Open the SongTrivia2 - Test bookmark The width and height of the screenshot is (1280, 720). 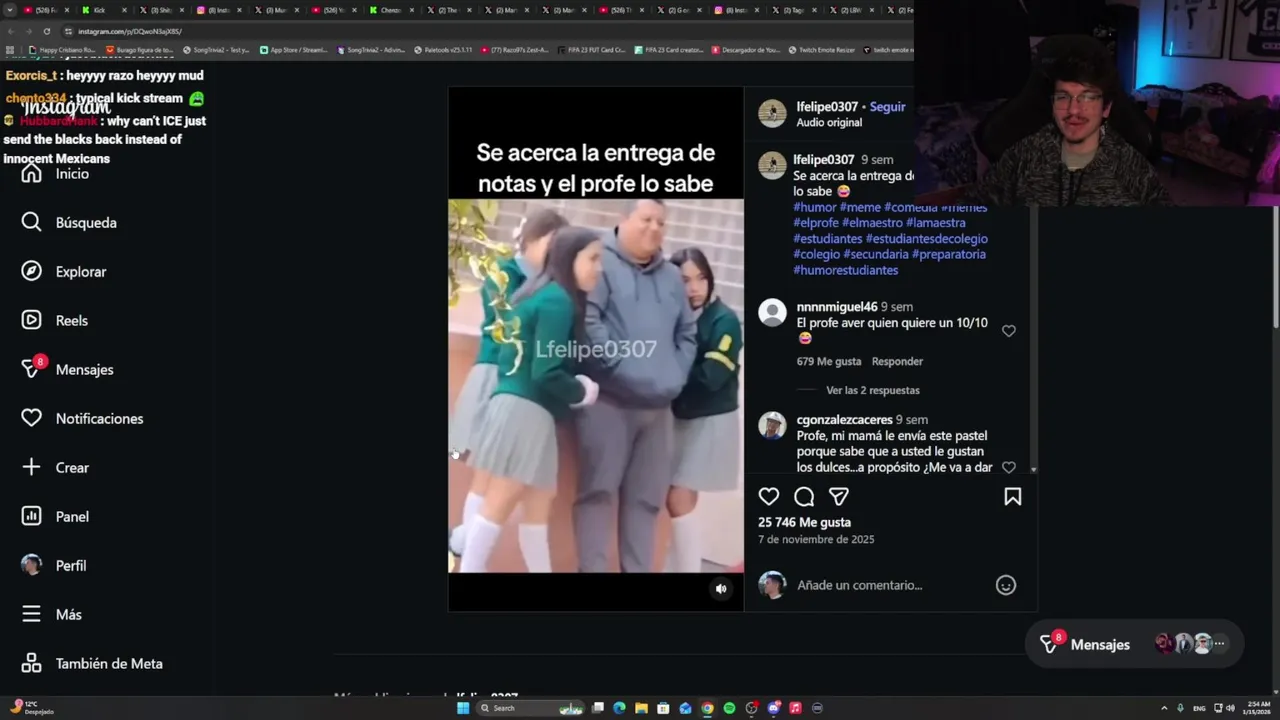pyautogui.click(x=216, y=50)
